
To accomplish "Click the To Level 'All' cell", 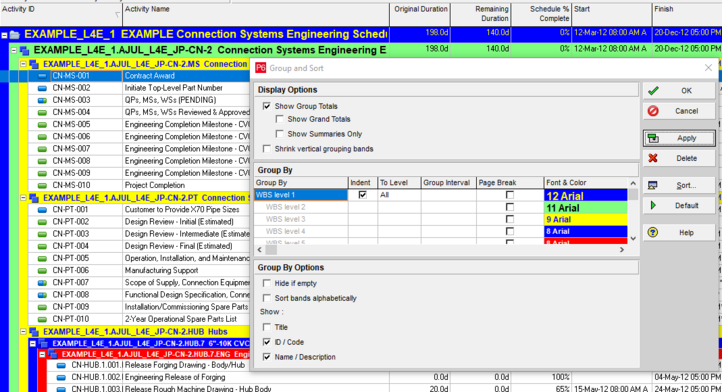I will [399, 195].
